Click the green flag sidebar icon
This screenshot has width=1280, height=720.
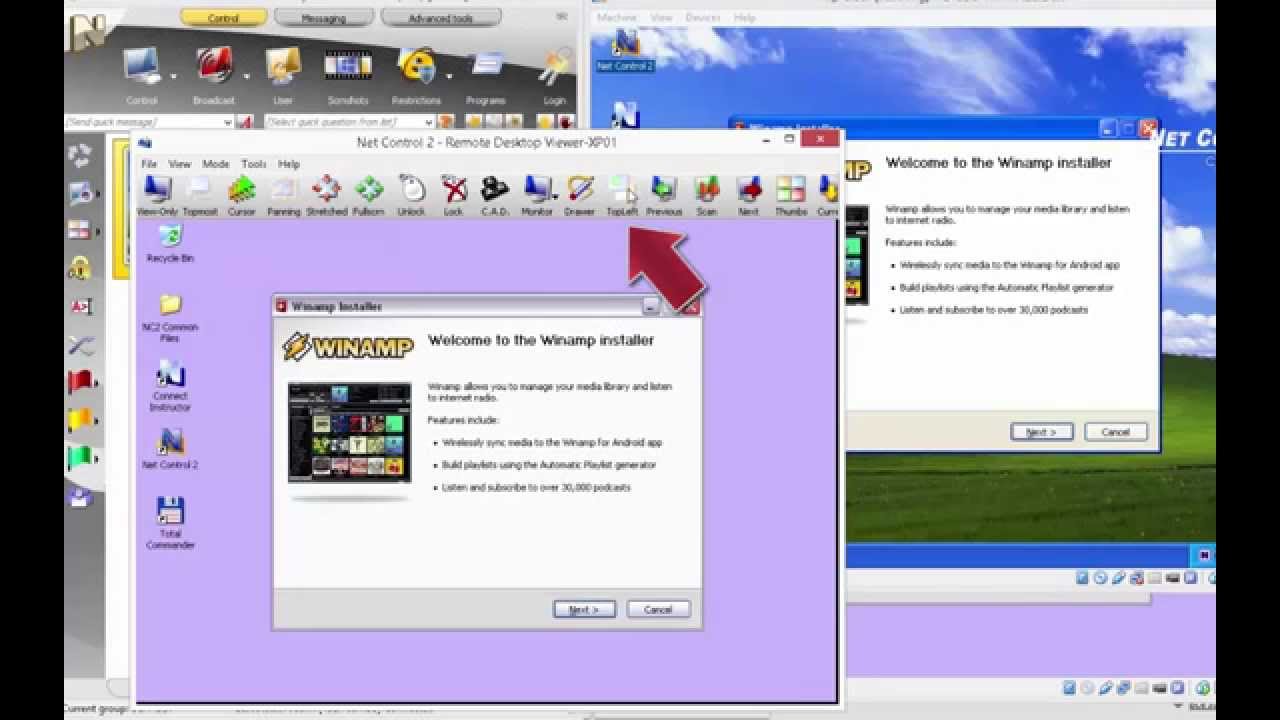click(x=80, y=458)
